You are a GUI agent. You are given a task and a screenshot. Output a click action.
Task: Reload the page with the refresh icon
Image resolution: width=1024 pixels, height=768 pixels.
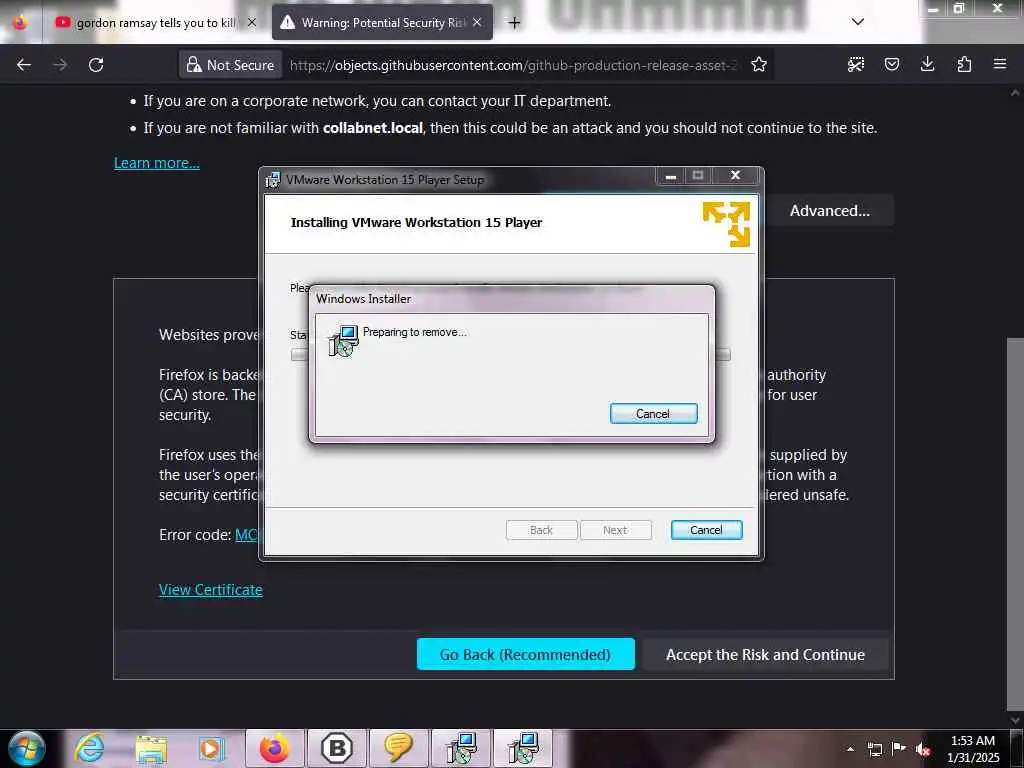[x=96, y=65]
